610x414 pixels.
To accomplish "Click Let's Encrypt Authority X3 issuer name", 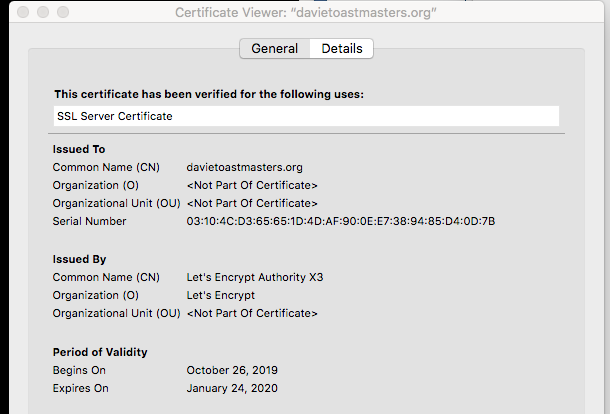I will pos(255,277).
